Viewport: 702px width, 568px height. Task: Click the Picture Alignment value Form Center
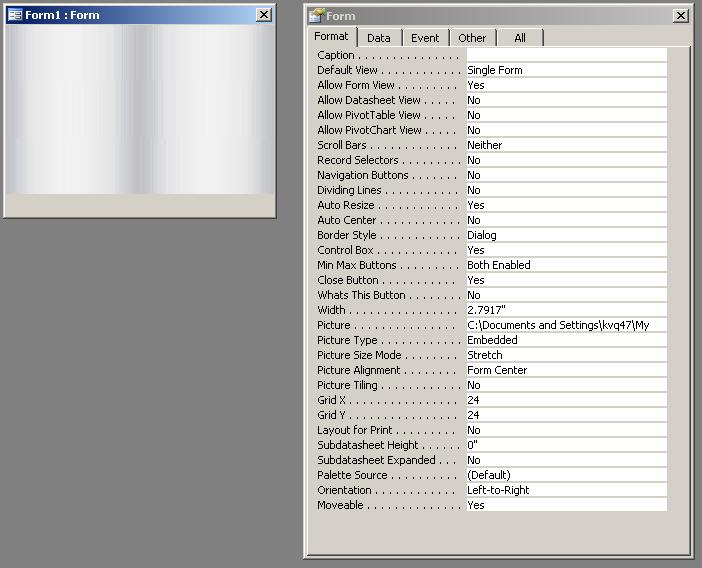tap(566, 370)
